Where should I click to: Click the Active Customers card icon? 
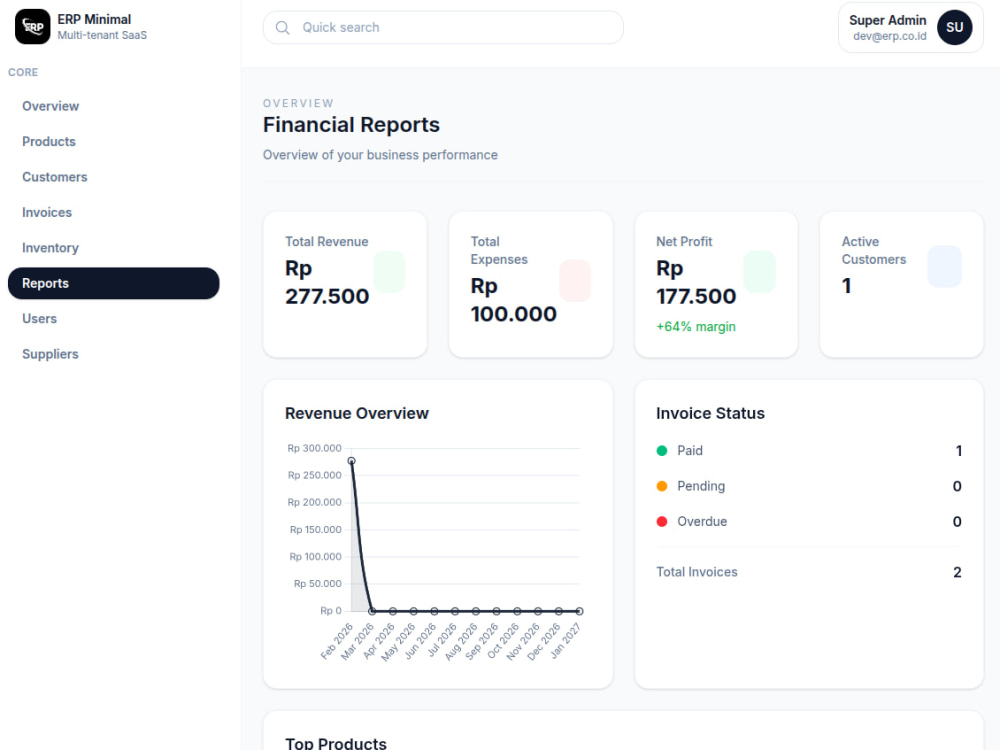click(945, 267)
